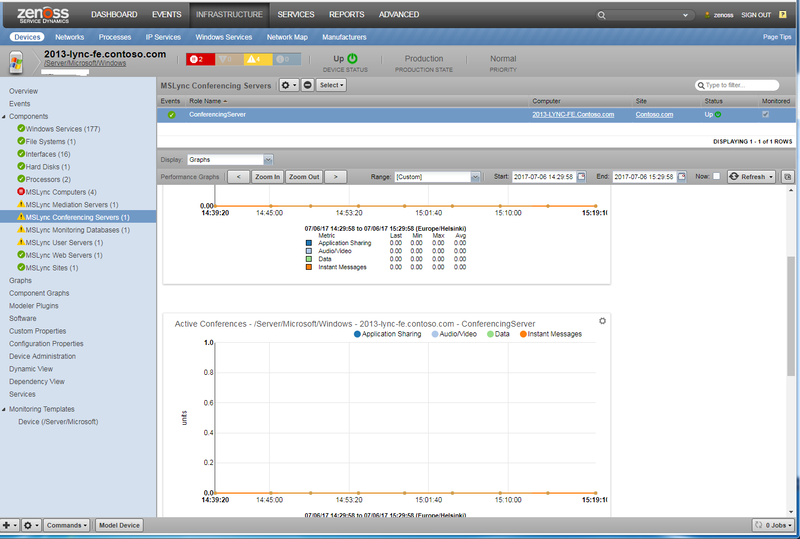
Task: Click the Zenoss Service Dynamics logo
Action: [x=43, y=15]
